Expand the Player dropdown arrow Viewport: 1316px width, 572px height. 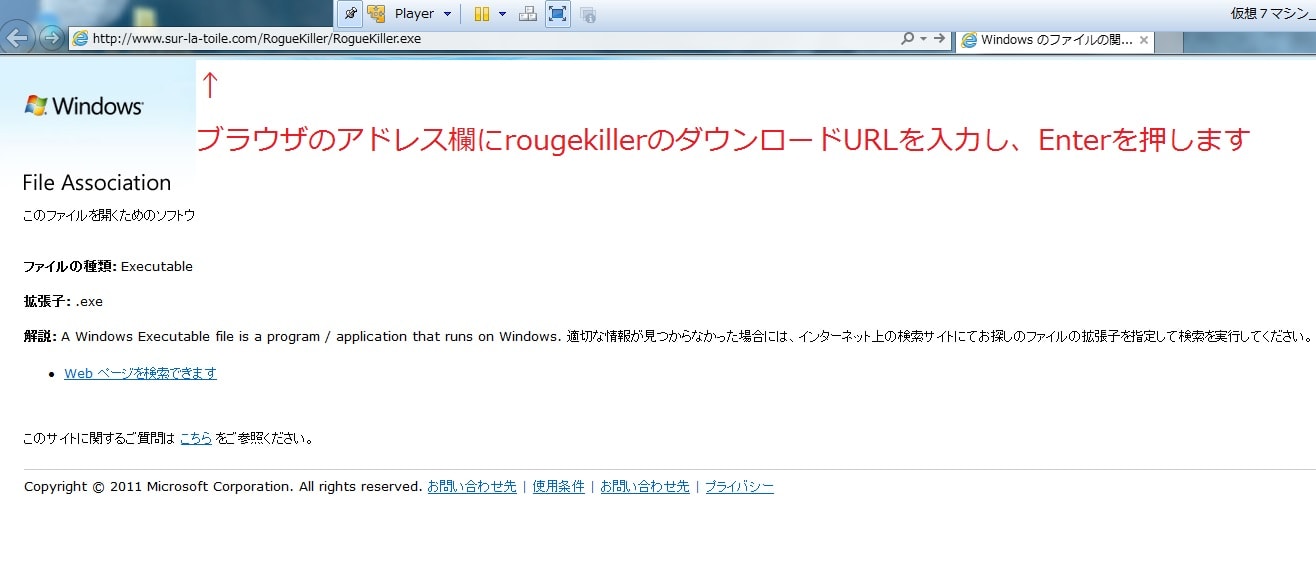[447, 14]
